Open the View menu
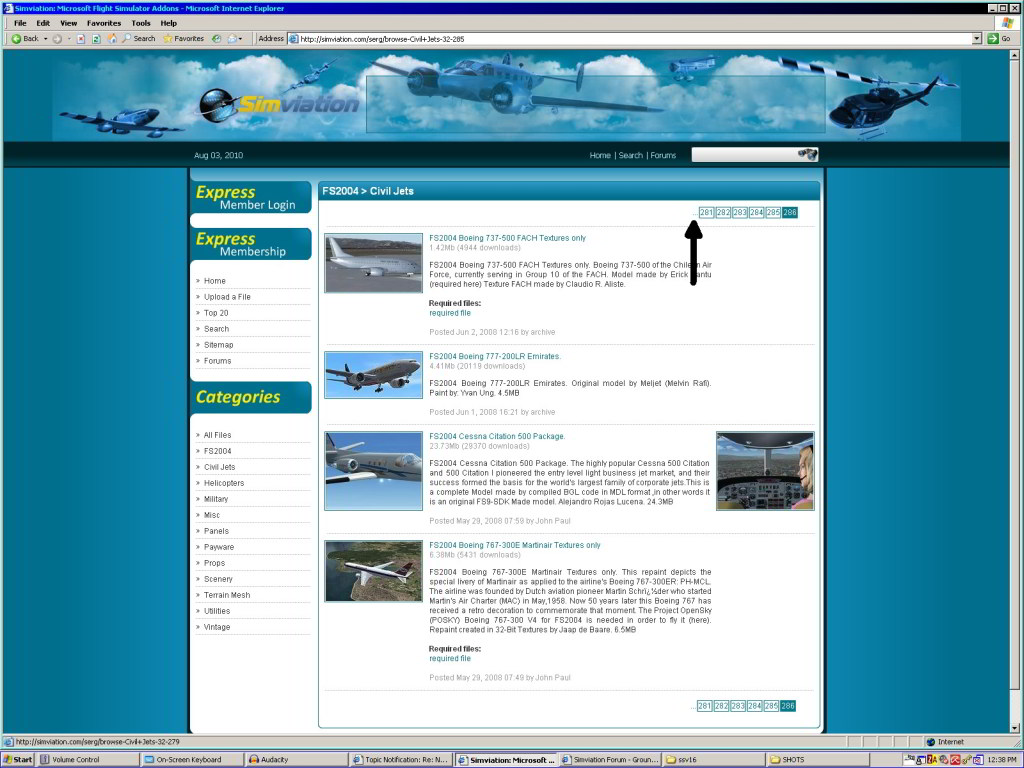 pos(69,23)
